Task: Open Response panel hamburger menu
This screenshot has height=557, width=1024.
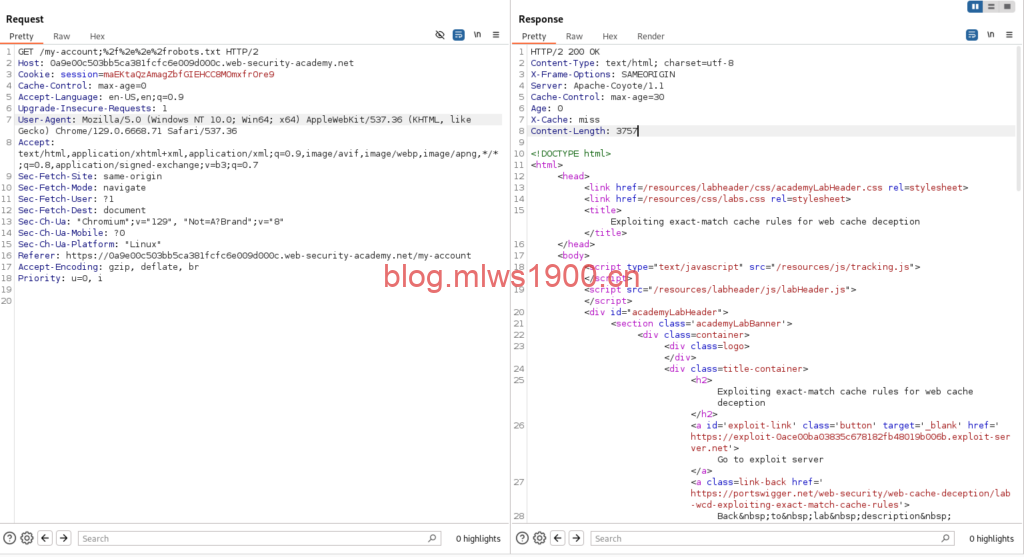Action: 1010,35
